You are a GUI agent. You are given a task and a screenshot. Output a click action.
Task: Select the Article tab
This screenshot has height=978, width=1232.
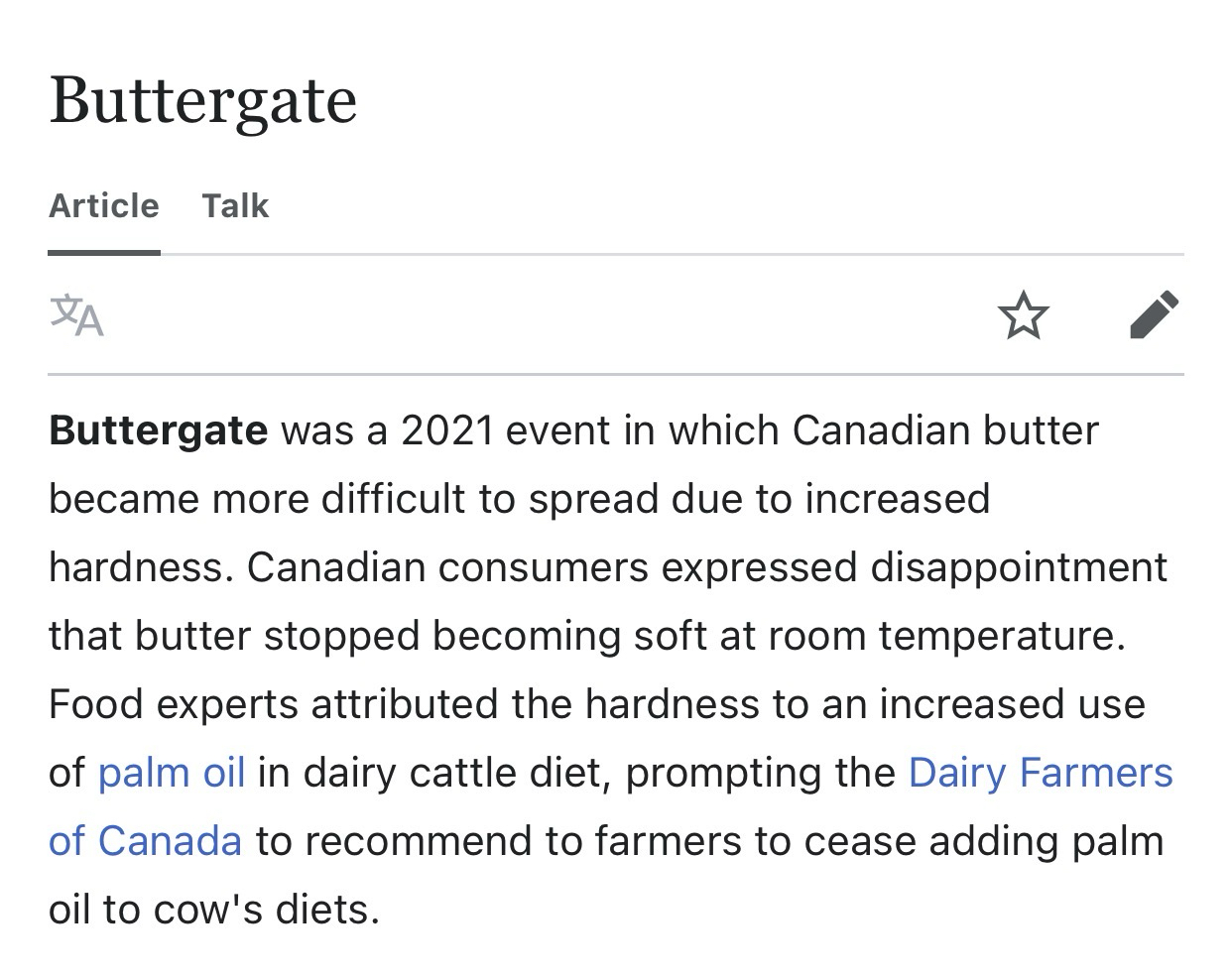tap(104, 206)
